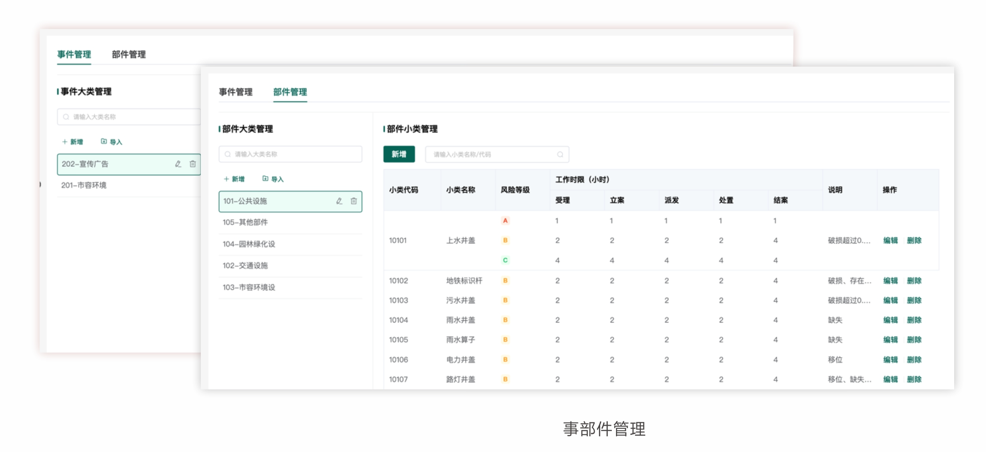The image size is (986, 452).
Task: Select 101-公共设施 category
Action: coord(291,201)
